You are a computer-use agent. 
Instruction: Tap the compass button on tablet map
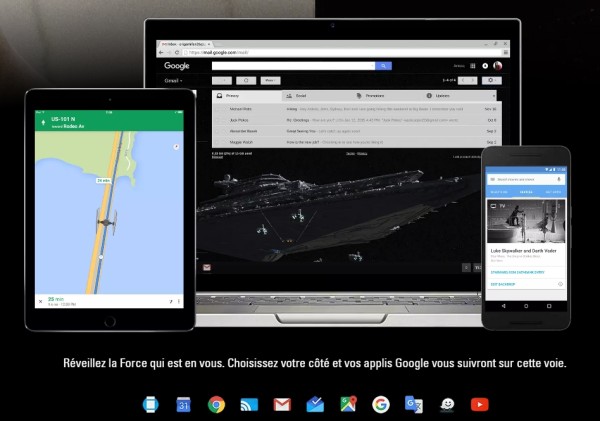pyautogui.click(x=176, y=147)
